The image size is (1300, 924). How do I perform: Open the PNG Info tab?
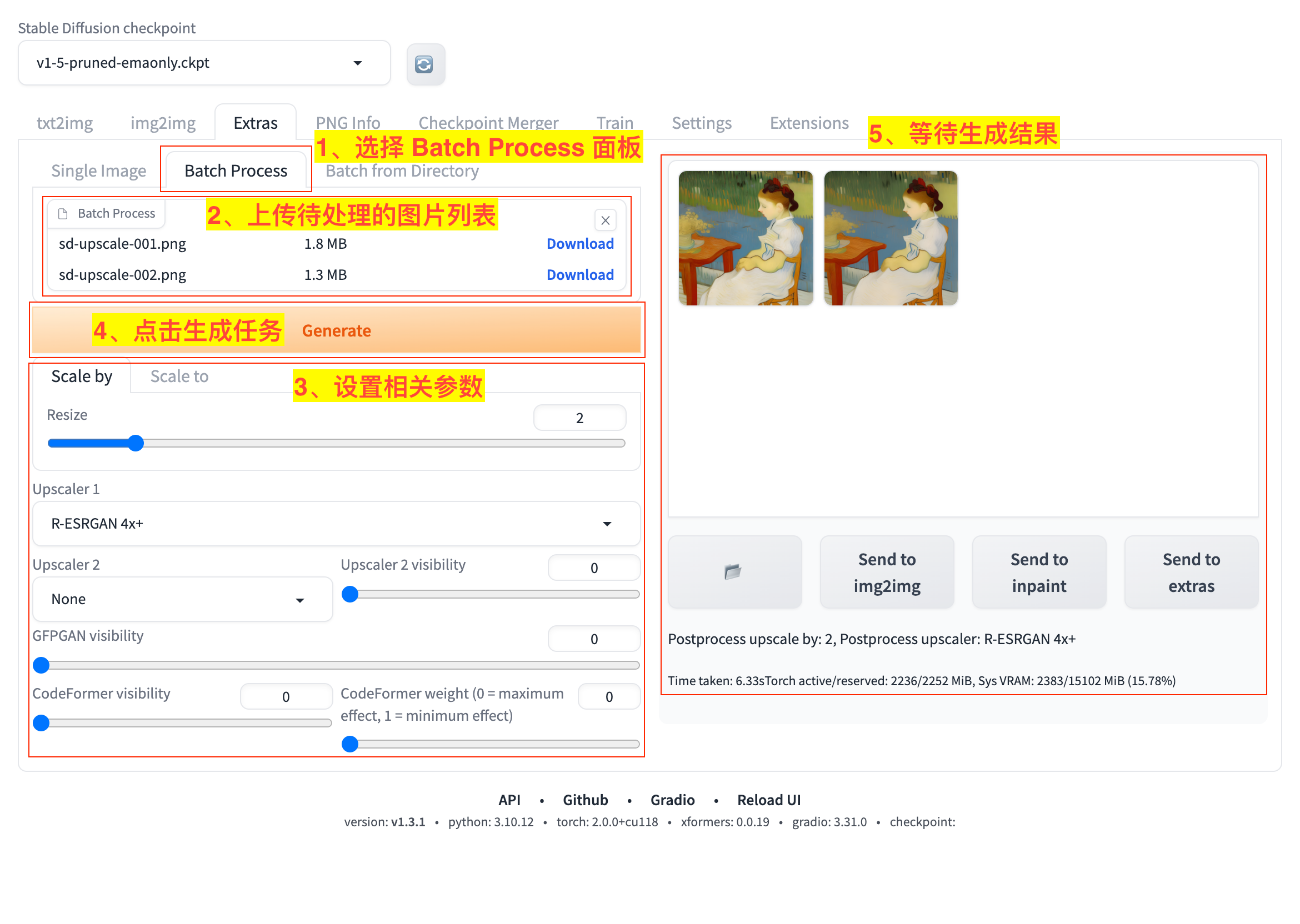point(348,122)
